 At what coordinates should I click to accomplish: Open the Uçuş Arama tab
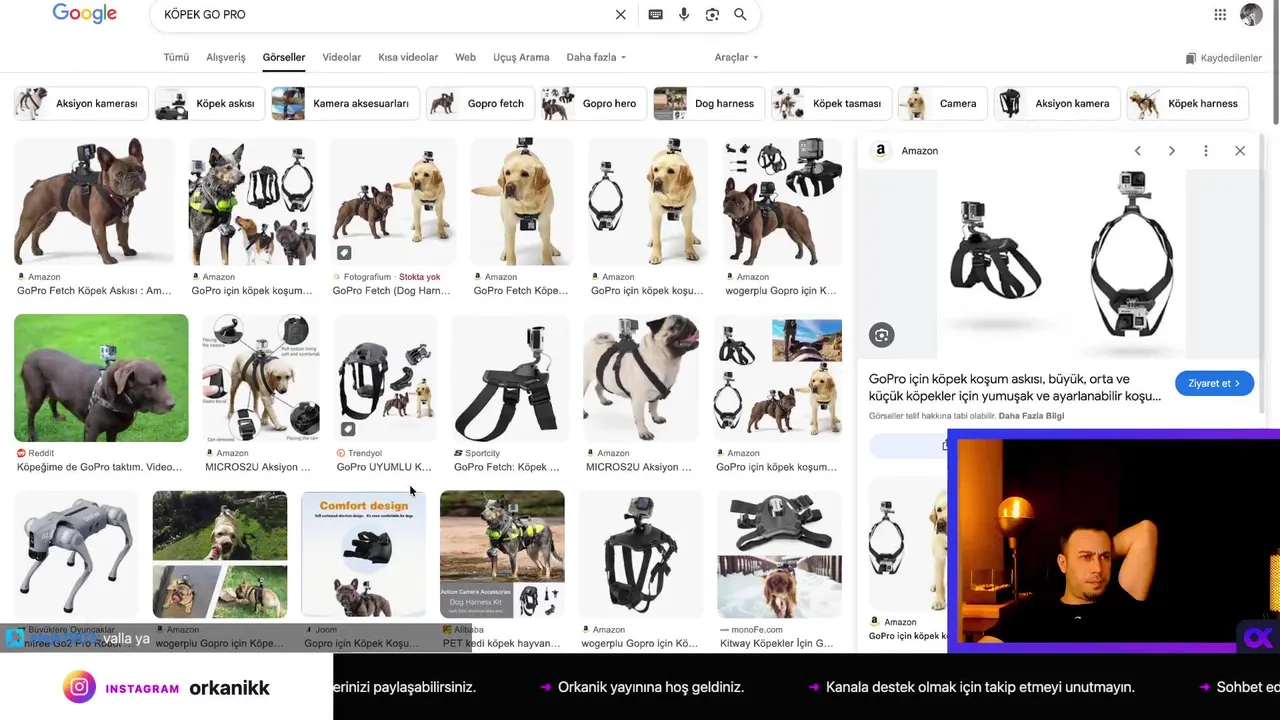[x=521, y=58]
